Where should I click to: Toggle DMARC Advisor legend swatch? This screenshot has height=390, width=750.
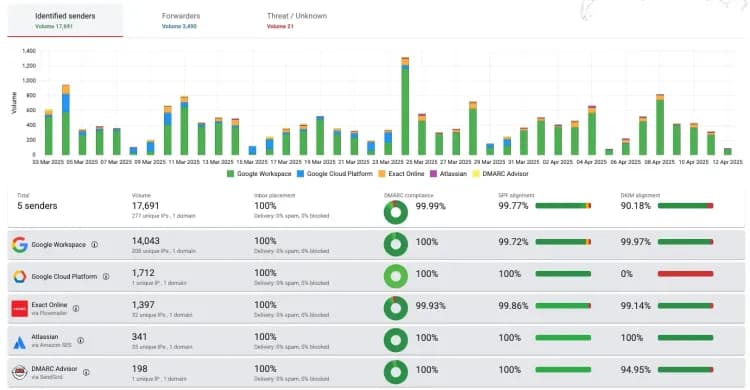tap(476, 174)
